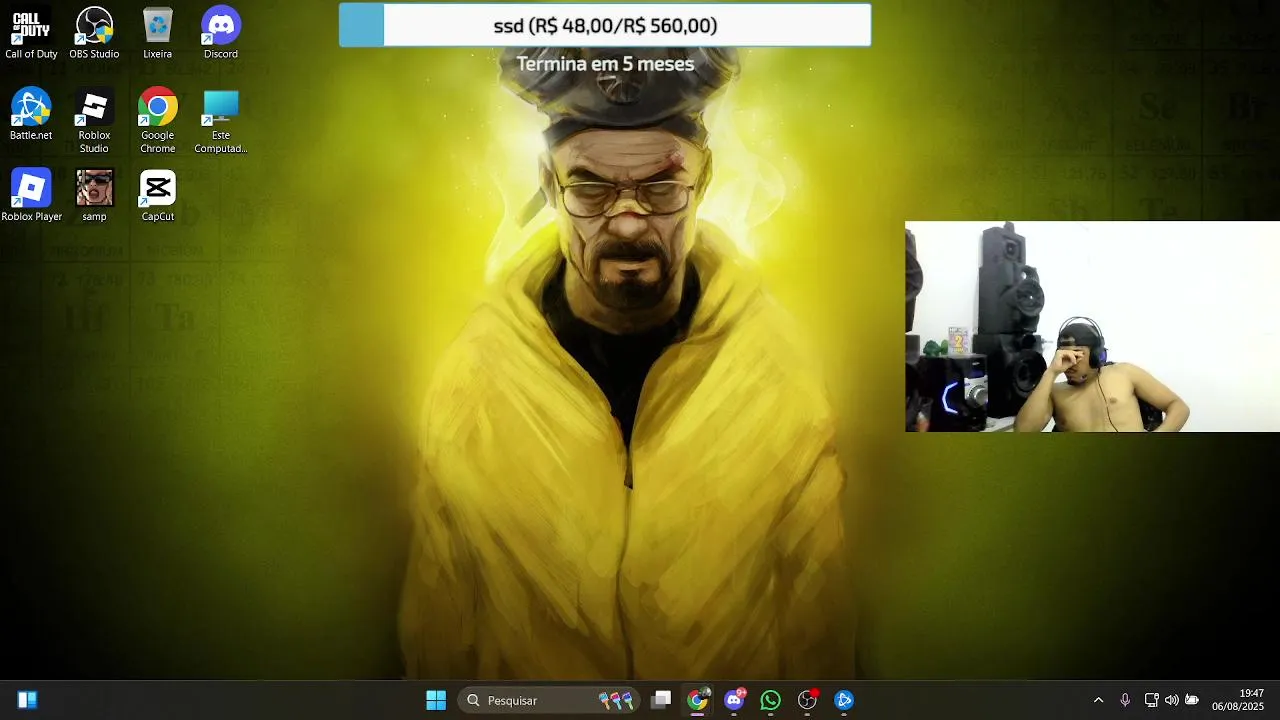Open Chrome from the taskbar
Viewport: 1280px width, 720px height.
click(x=698, y=700)
